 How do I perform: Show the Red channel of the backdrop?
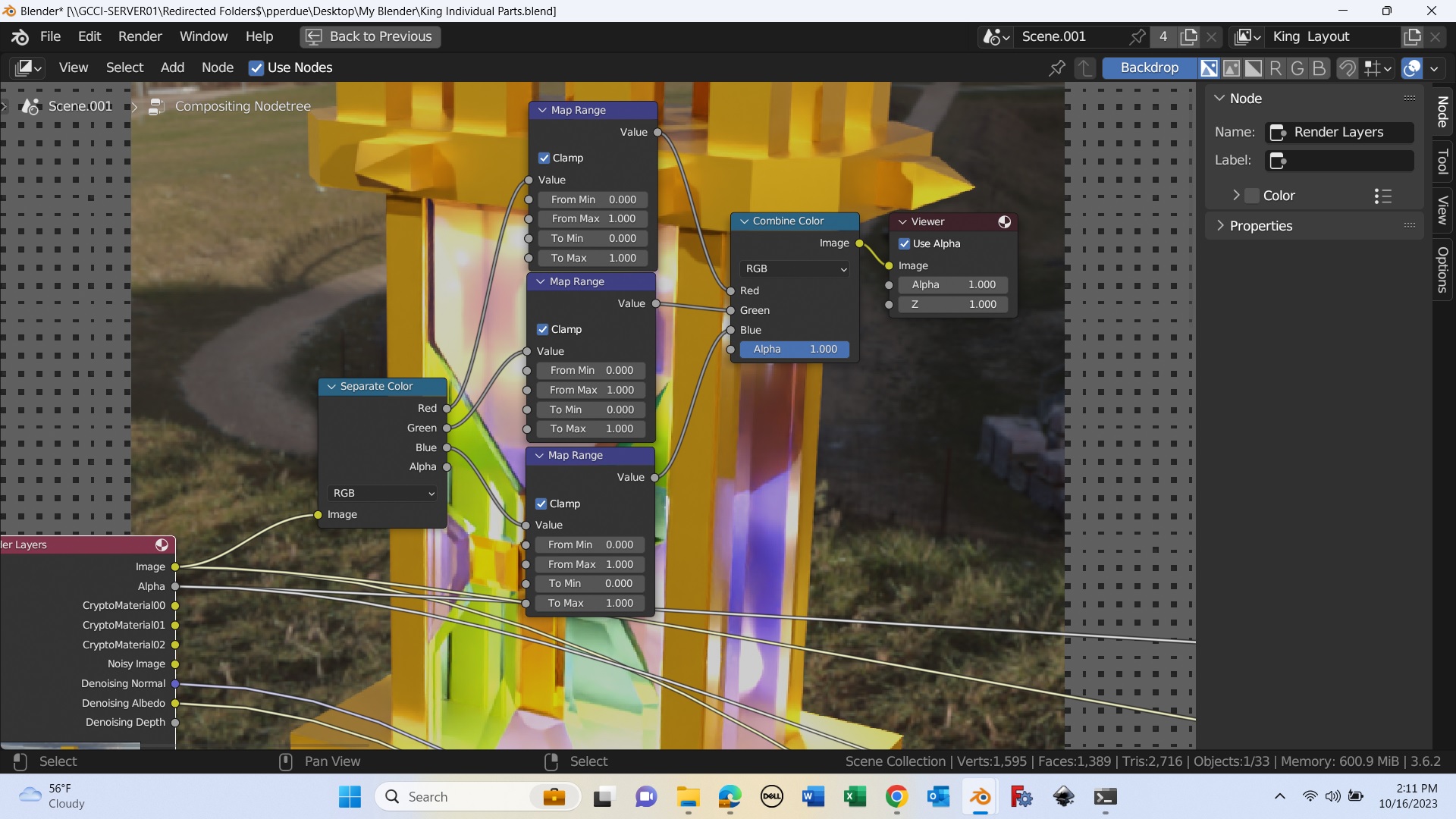(x=1276, y=68)
